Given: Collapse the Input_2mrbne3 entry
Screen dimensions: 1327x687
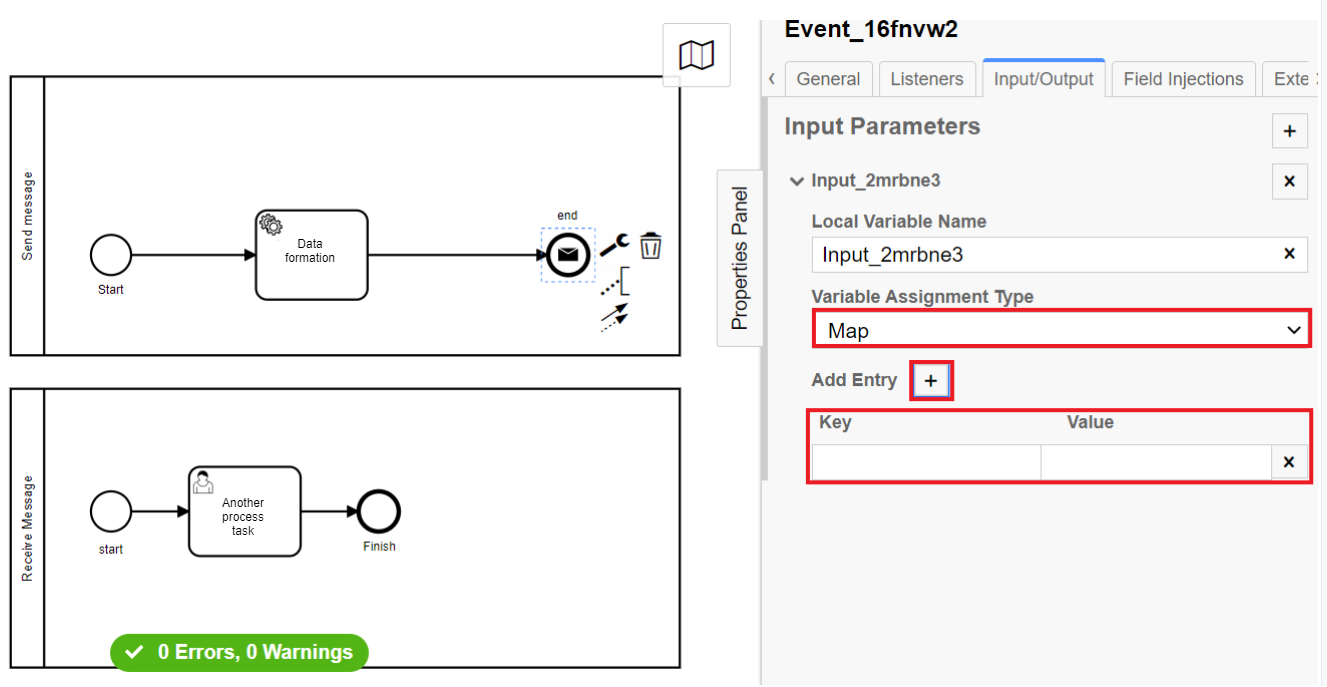Looking at the screenshot, I should [797, 181].
